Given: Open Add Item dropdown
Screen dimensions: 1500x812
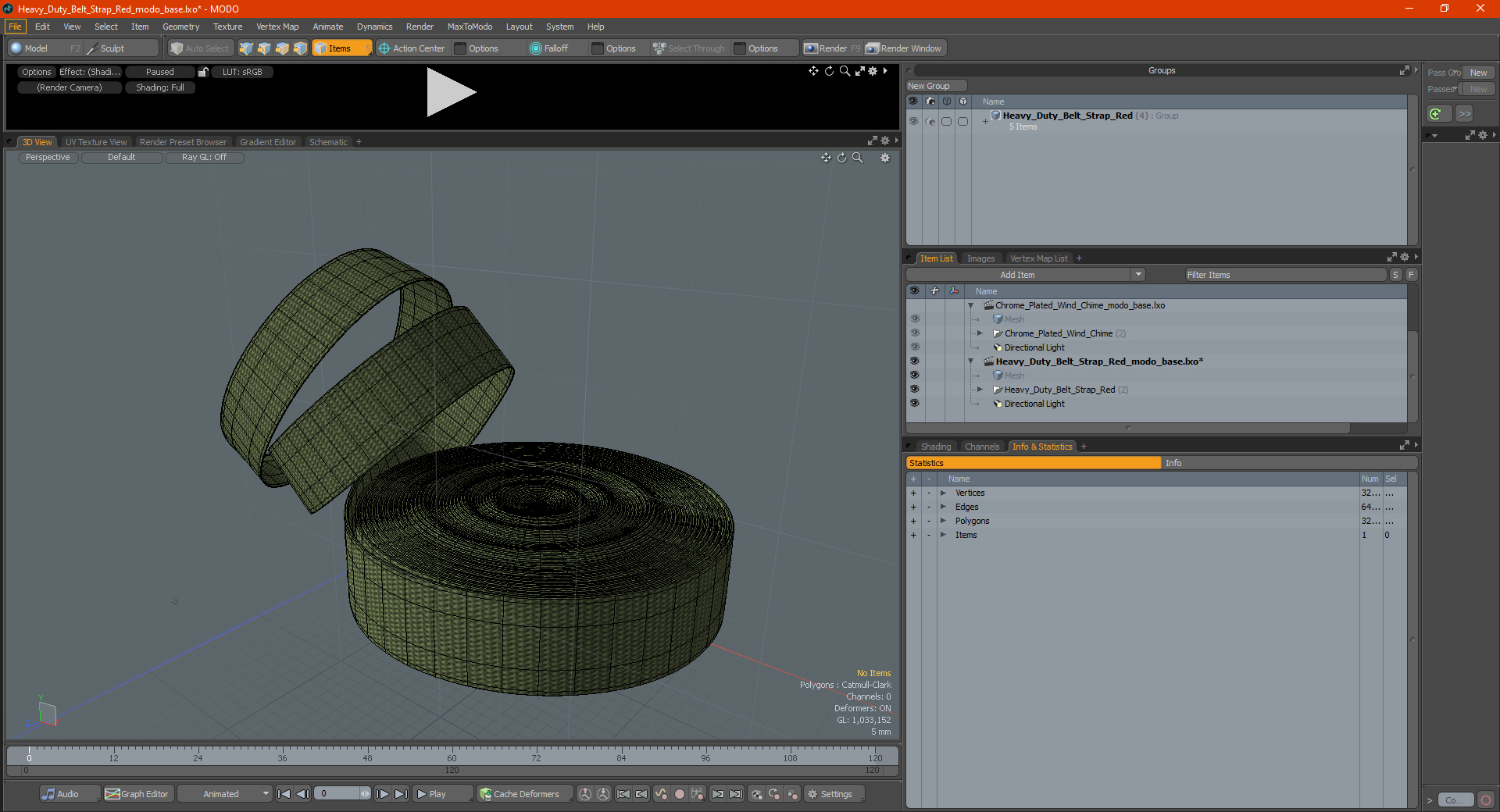Looking at the screenshot, I should (1138, 275).
